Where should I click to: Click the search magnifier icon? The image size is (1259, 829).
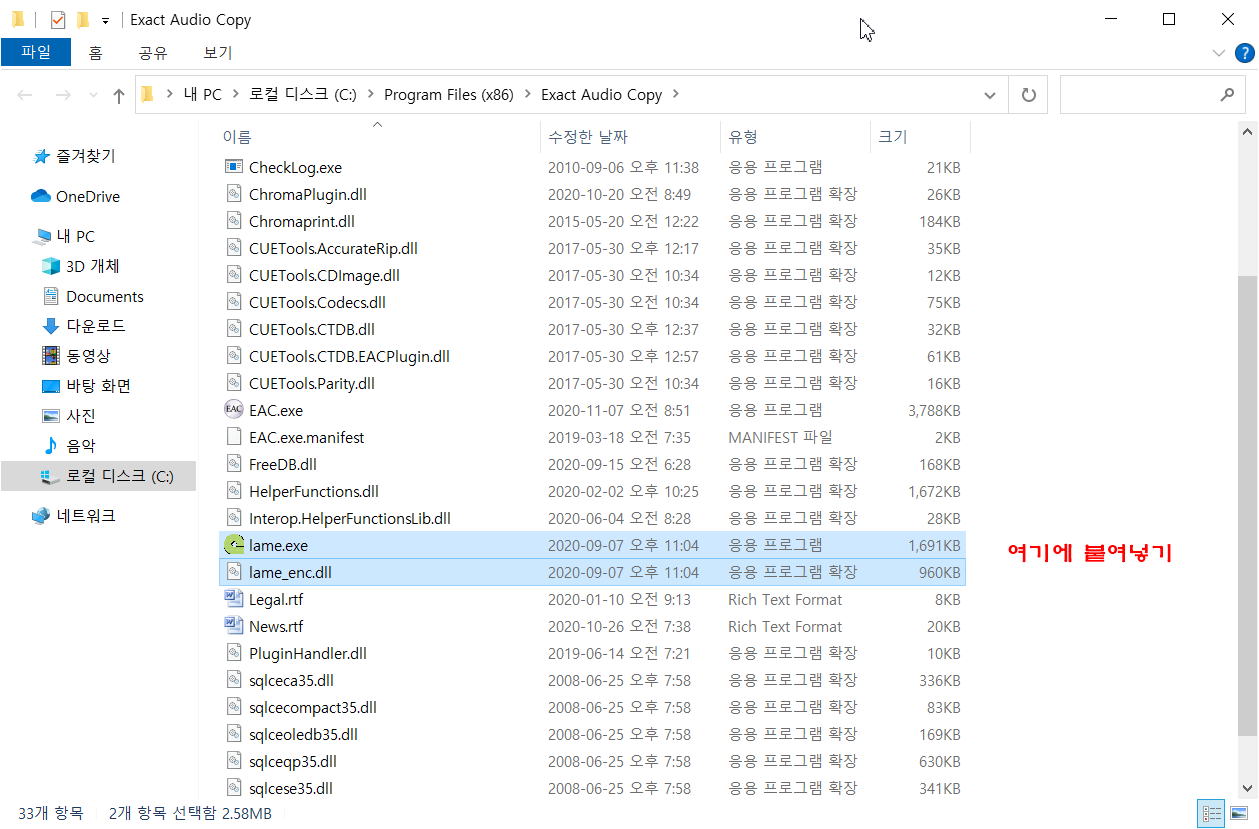pos(1227,95)
